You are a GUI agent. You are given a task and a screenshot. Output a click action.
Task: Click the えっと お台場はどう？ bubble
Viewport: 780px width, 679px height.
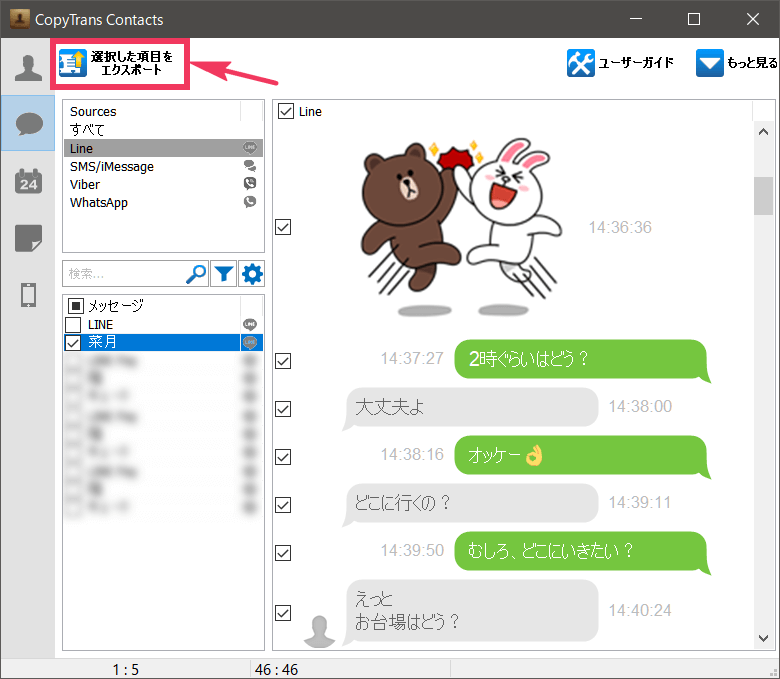click(x=470, y=611)
